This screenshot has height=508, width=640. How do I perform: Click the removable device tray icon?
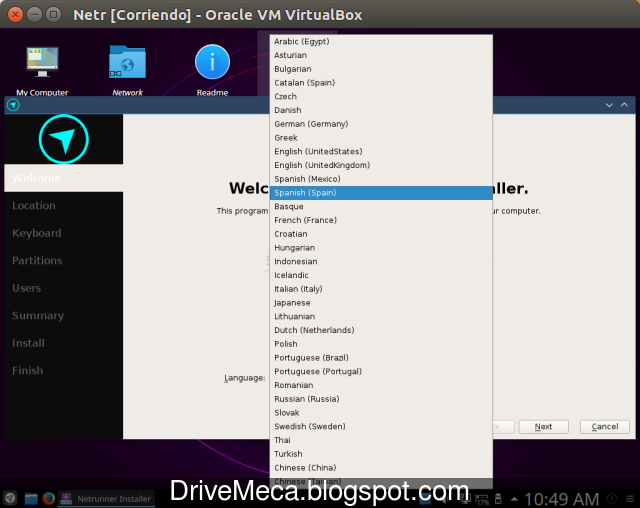498,499
